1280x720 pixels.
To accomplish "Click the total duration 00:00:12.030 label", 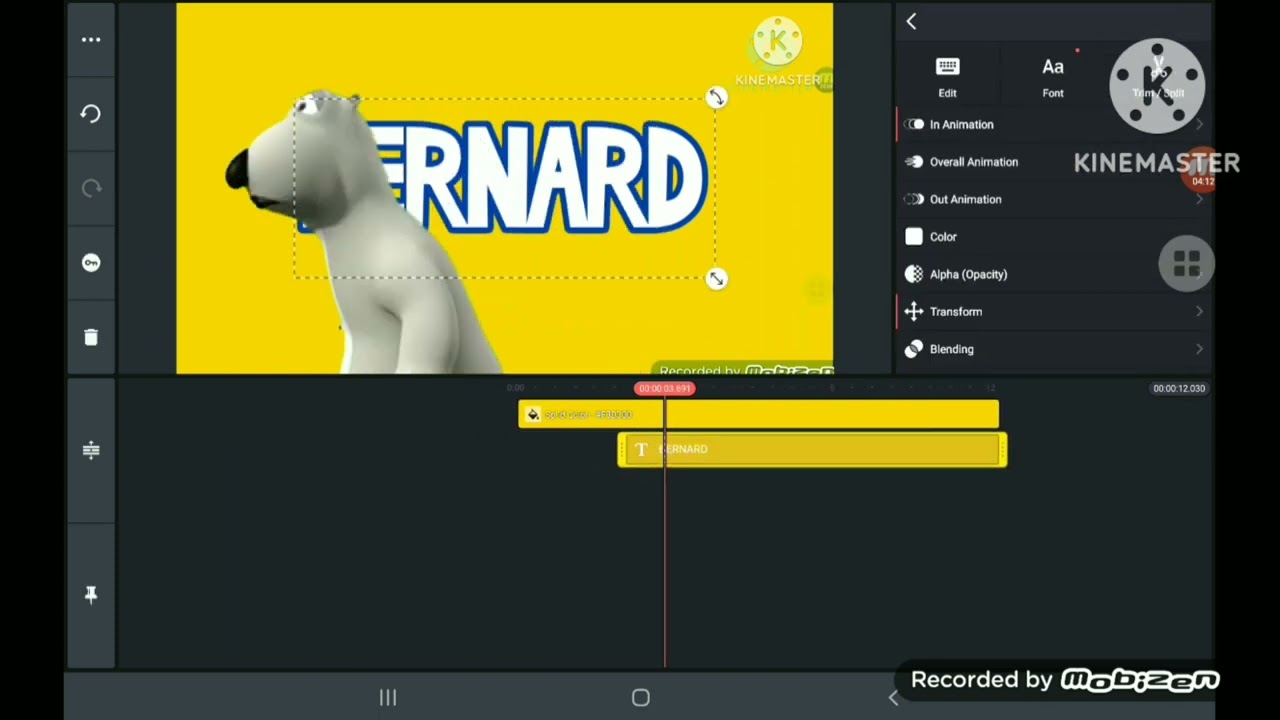I will [x=1179, y=388].
